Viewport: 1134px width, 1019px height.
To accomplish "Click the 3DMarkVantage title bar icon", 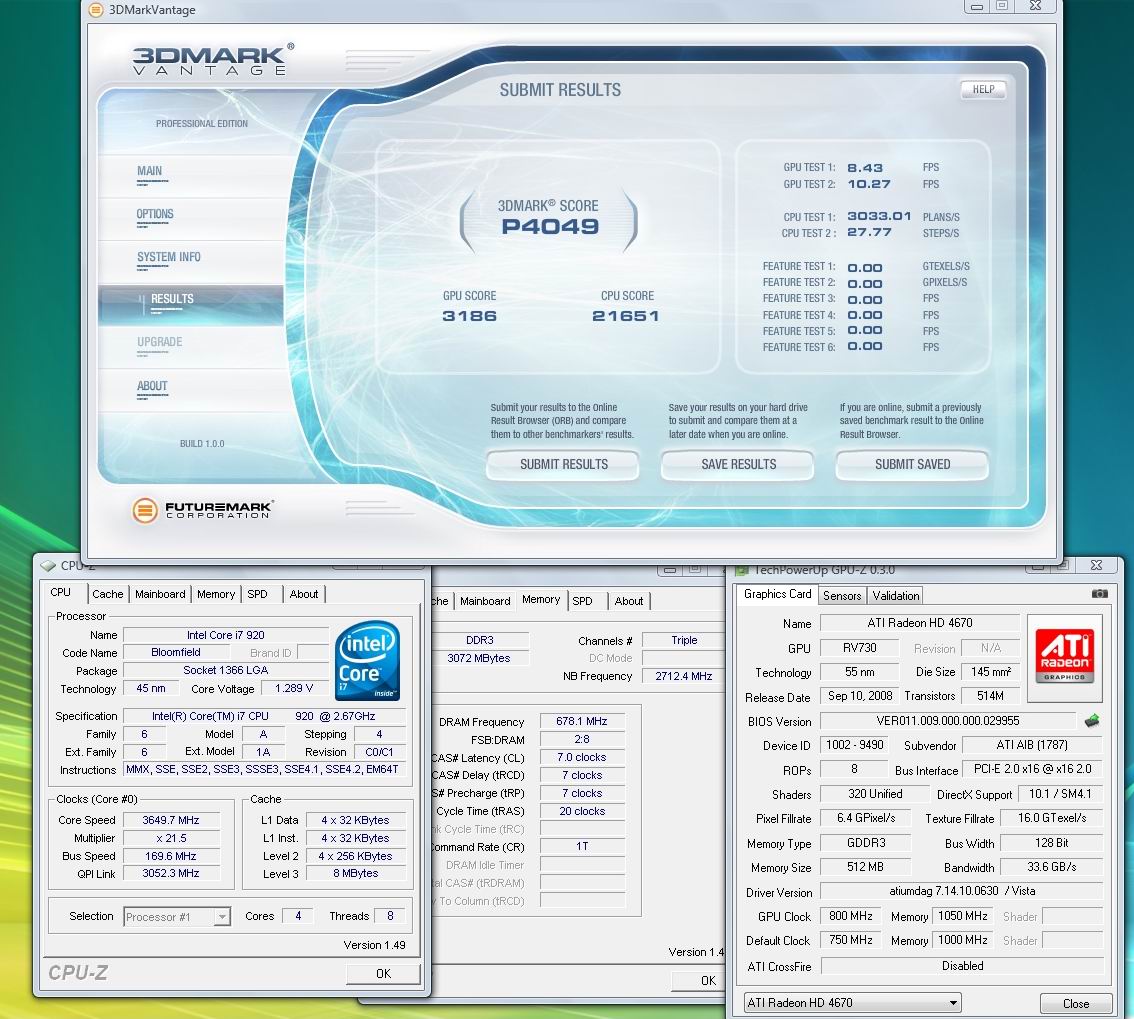I will 95,9.
